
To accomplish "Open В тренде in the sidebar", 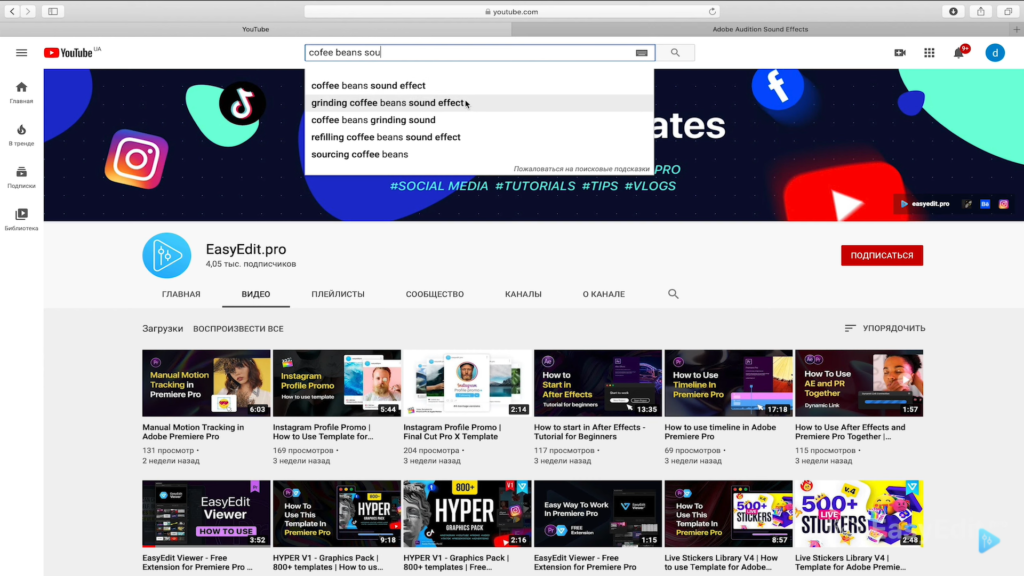I will [22, 135].
